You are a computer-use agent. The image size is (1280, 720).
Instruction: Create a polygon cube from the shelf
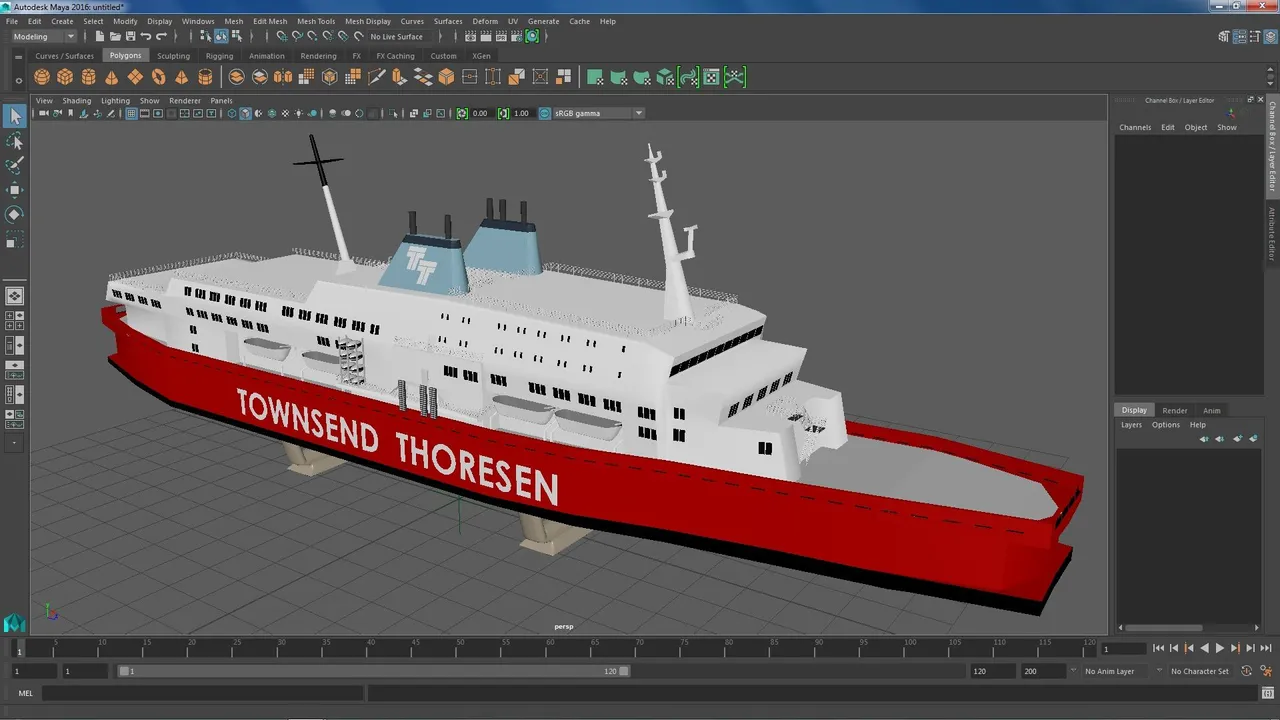tap(65, 77)
